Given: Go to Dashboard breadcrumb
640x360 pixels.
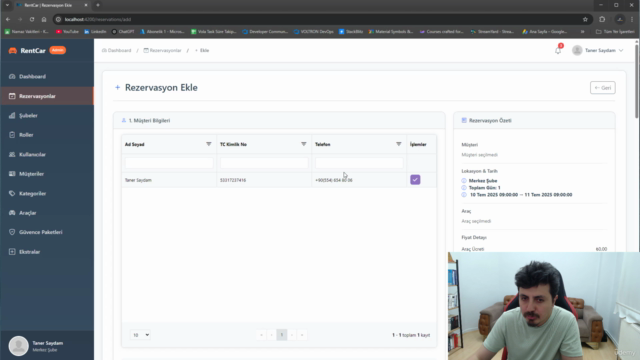Looking at the screenshot, I should coord(117,51).
